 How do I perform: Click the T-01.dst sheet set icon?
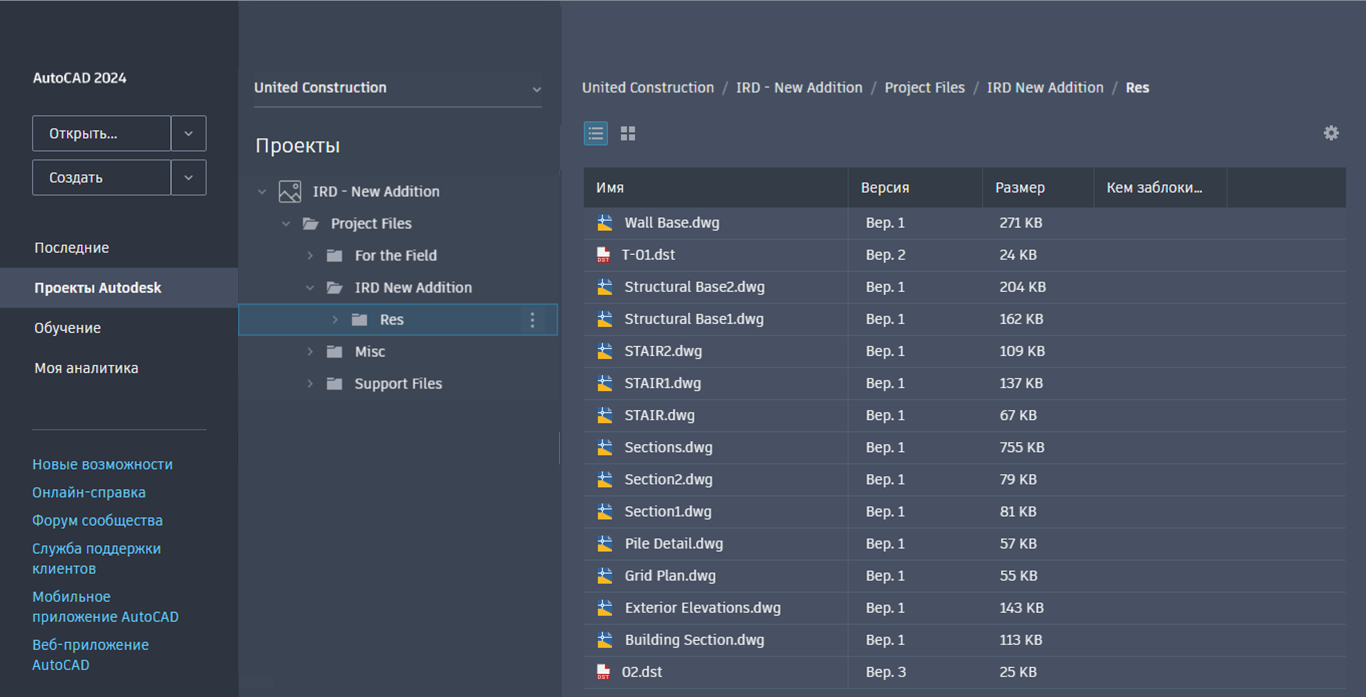603,255
